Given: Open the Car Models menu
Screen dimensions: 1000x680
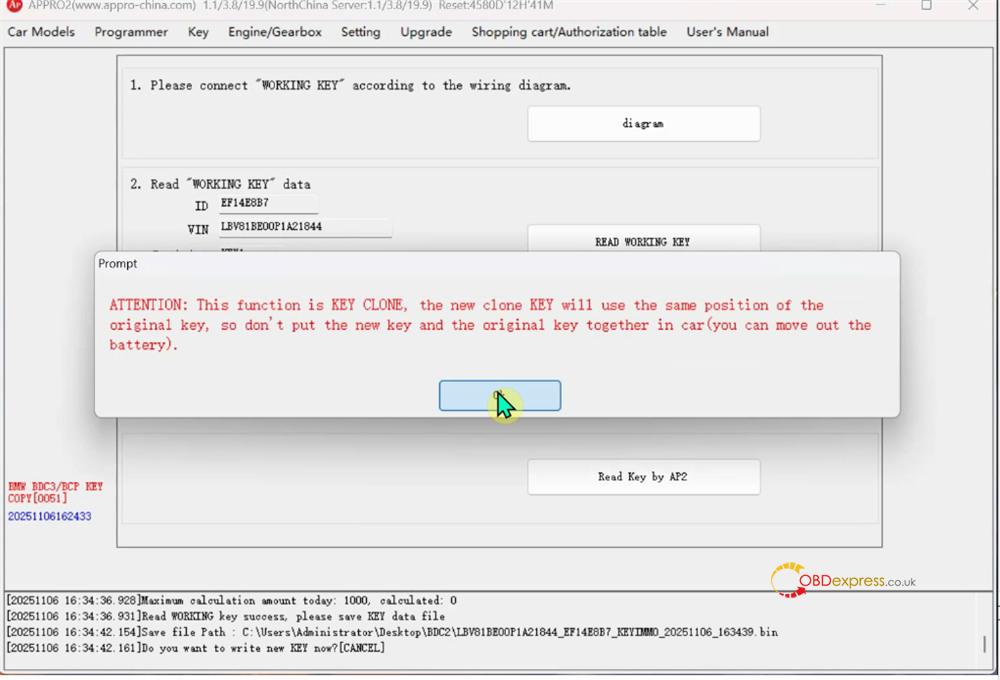Looking at the screenshot, I should [41, 32].
